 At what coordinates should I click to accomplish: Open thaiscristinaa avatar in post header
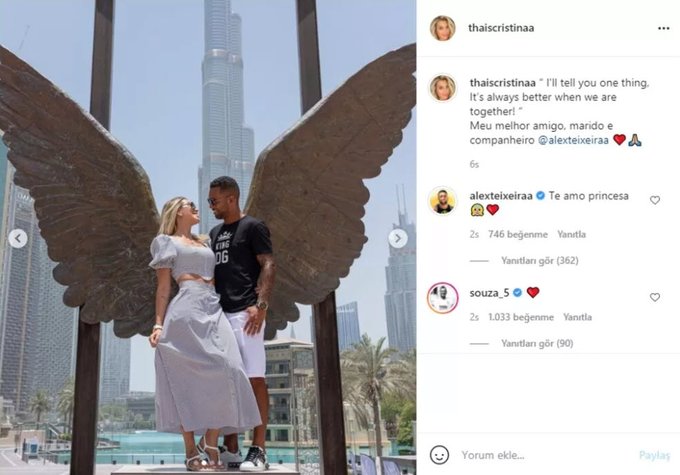(x=443, y=28)
